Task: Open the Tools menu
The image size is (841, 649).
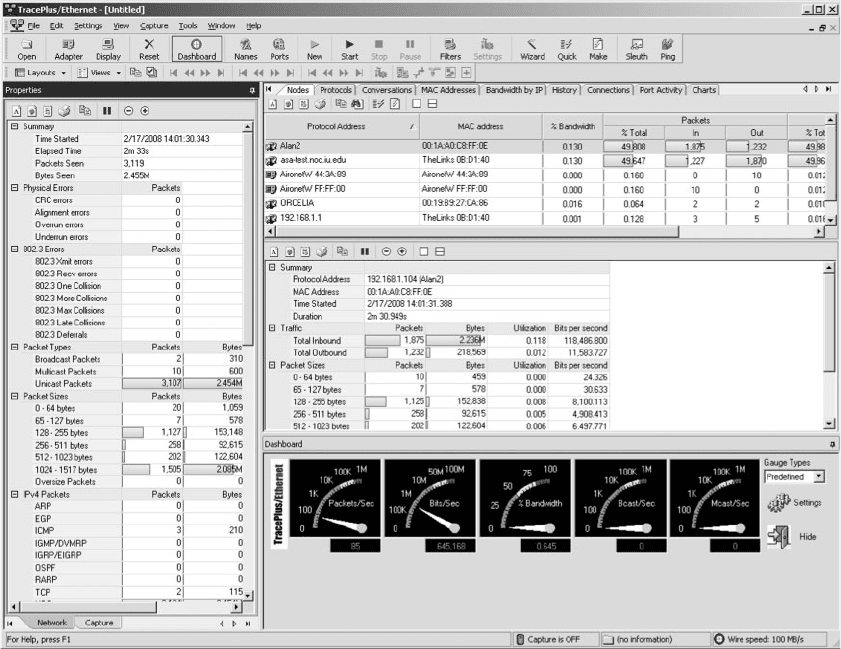Action: [x=188, y=26]
